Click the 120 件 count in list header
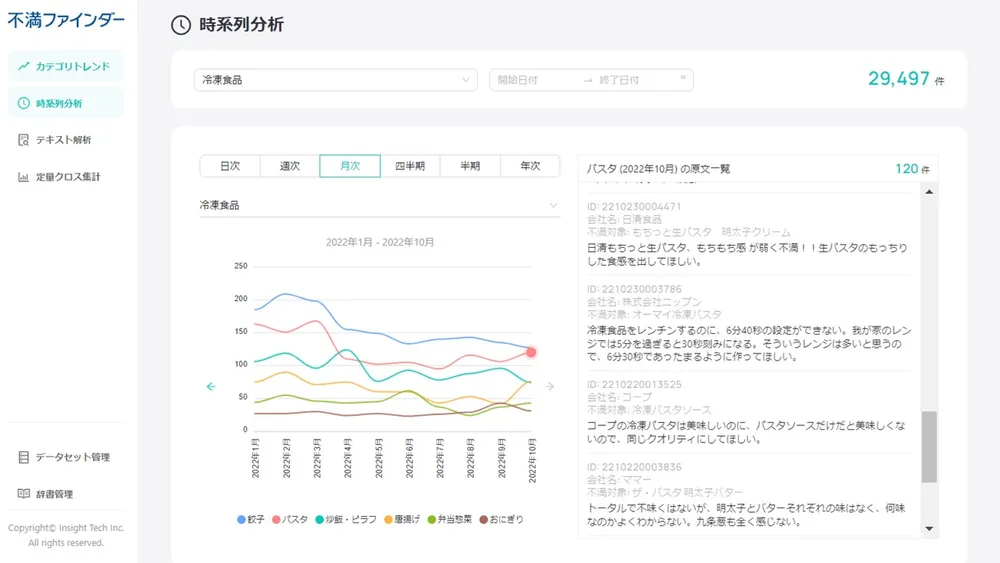The image size is (1000, 563). (x=912, y=169)
